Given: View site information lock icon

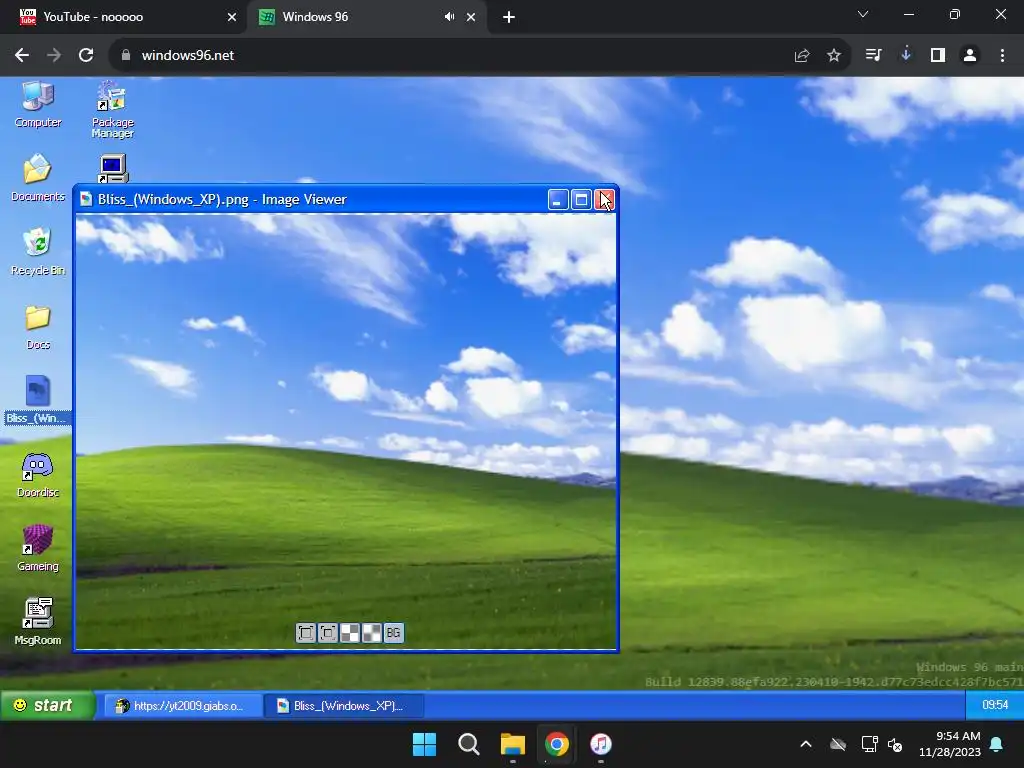Looking at the screenshot, I should [126, 56].
